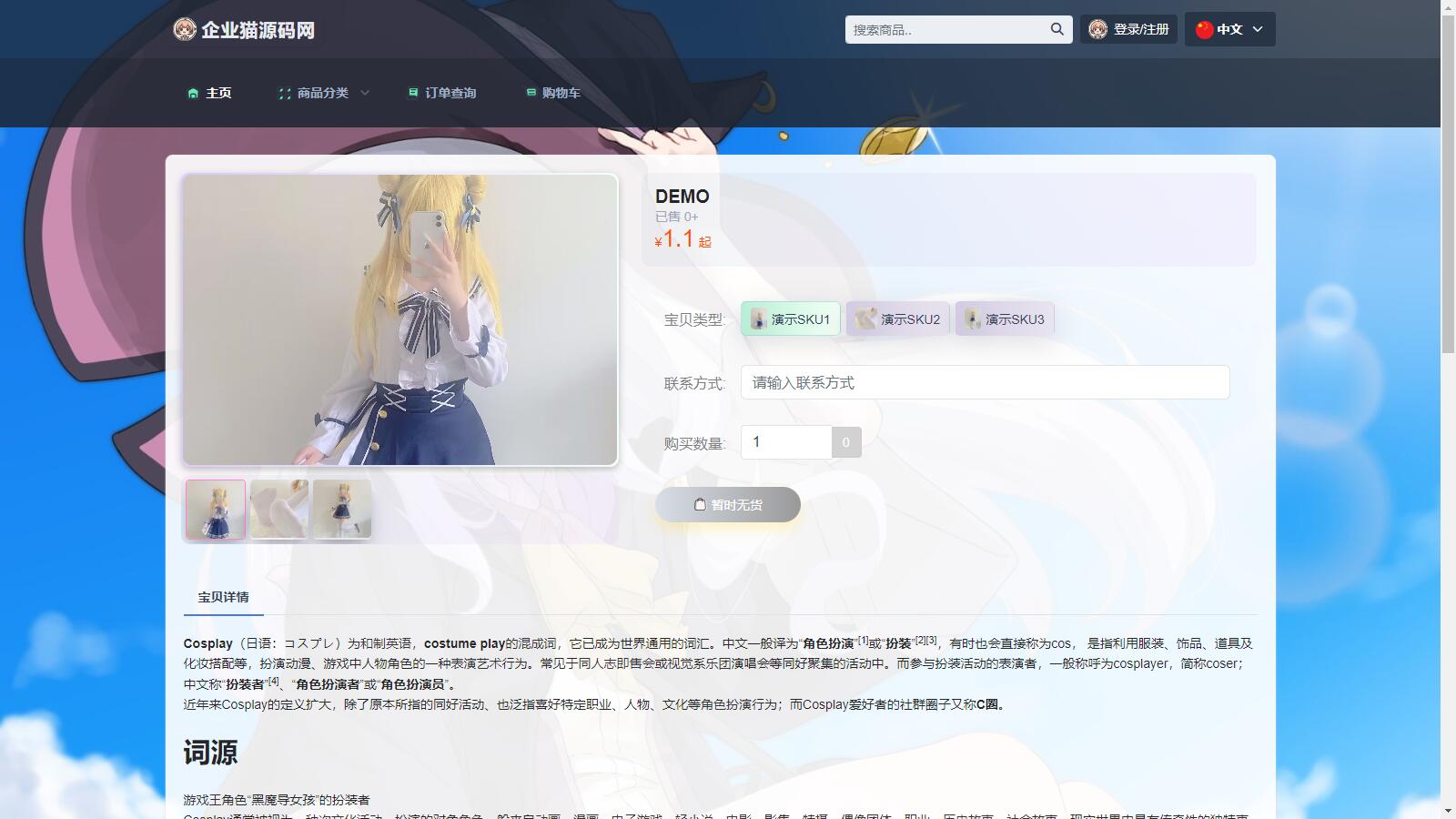Select the 演示SKU2 product option
1456x819 pixels.
[x=897, y=318]
